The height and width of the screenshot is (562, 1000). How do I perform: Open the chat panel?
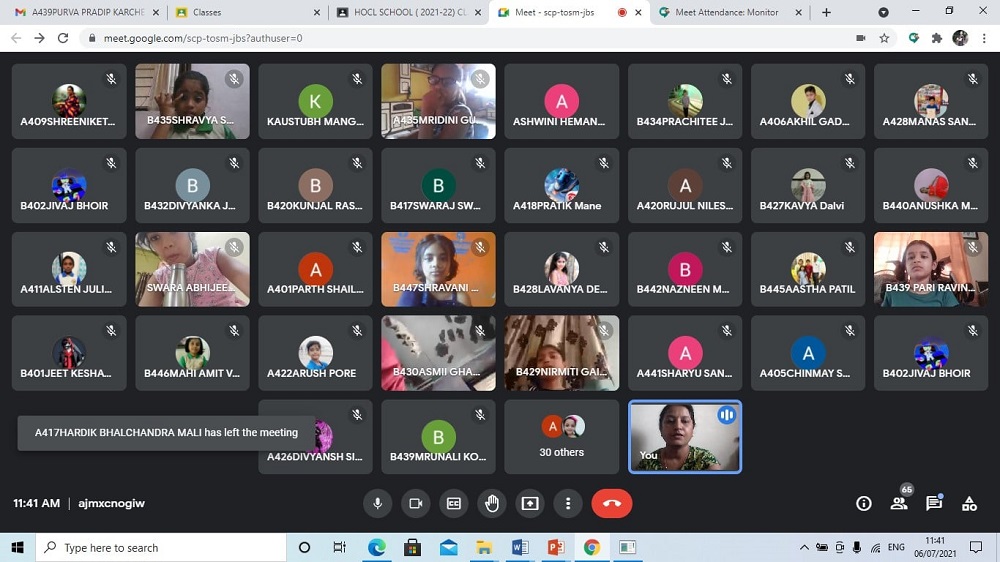[x=934, y=504]
